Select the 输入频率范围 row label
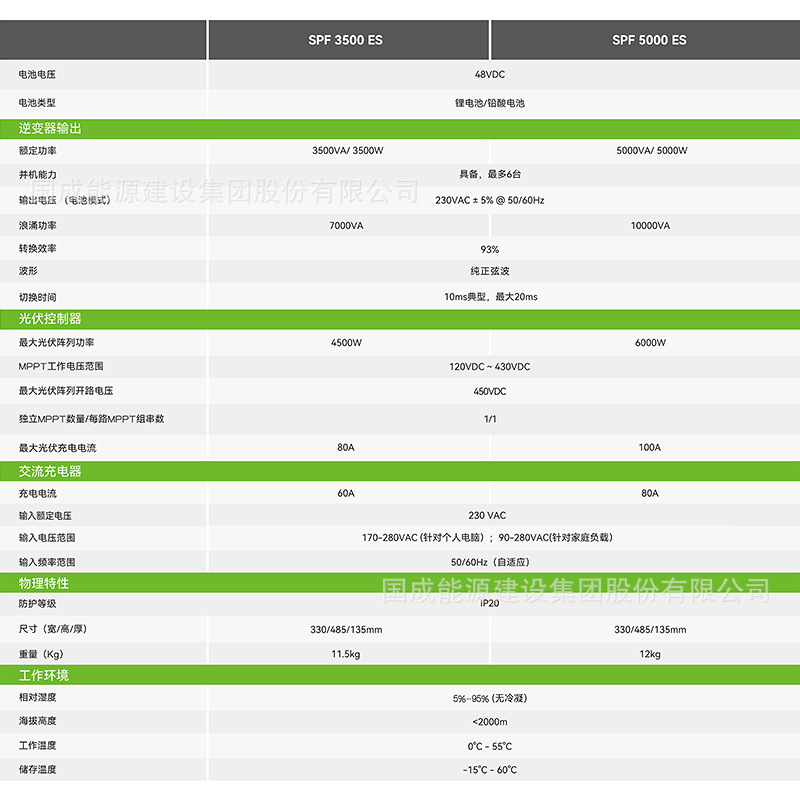Image resolution: width=800 pixels, height=800 pixels. pyautogui.click(x=47, y=562)
